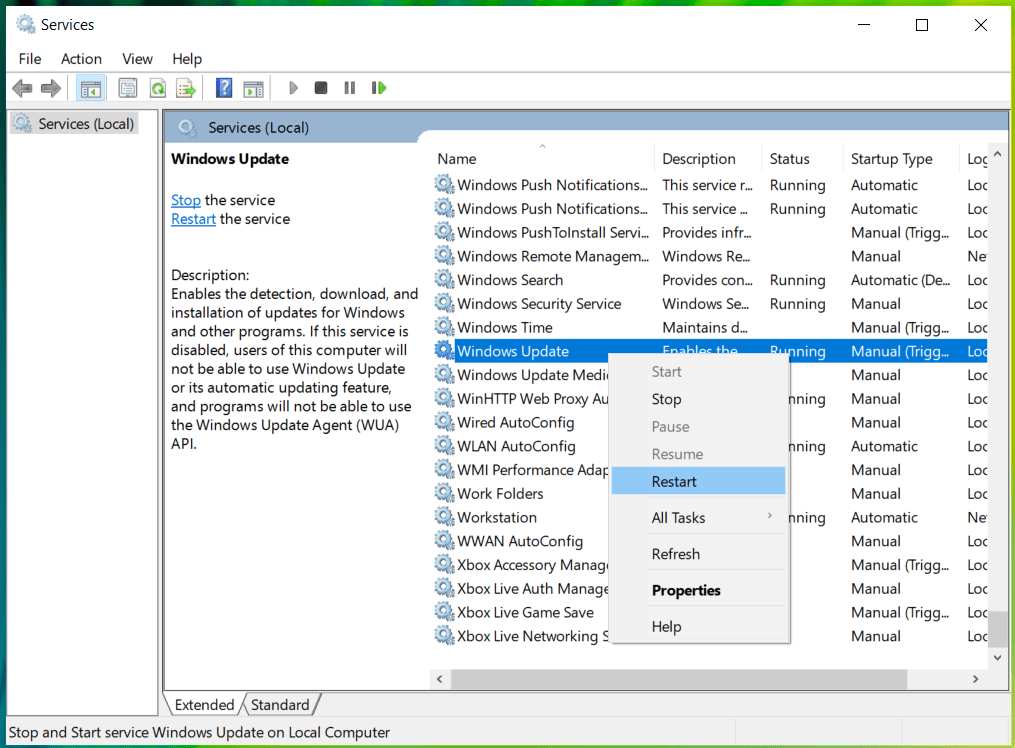Click the Refresh toolbar icon
Image resolution: width=1015 pixels, height=748 pixels.
pos(157,88)
